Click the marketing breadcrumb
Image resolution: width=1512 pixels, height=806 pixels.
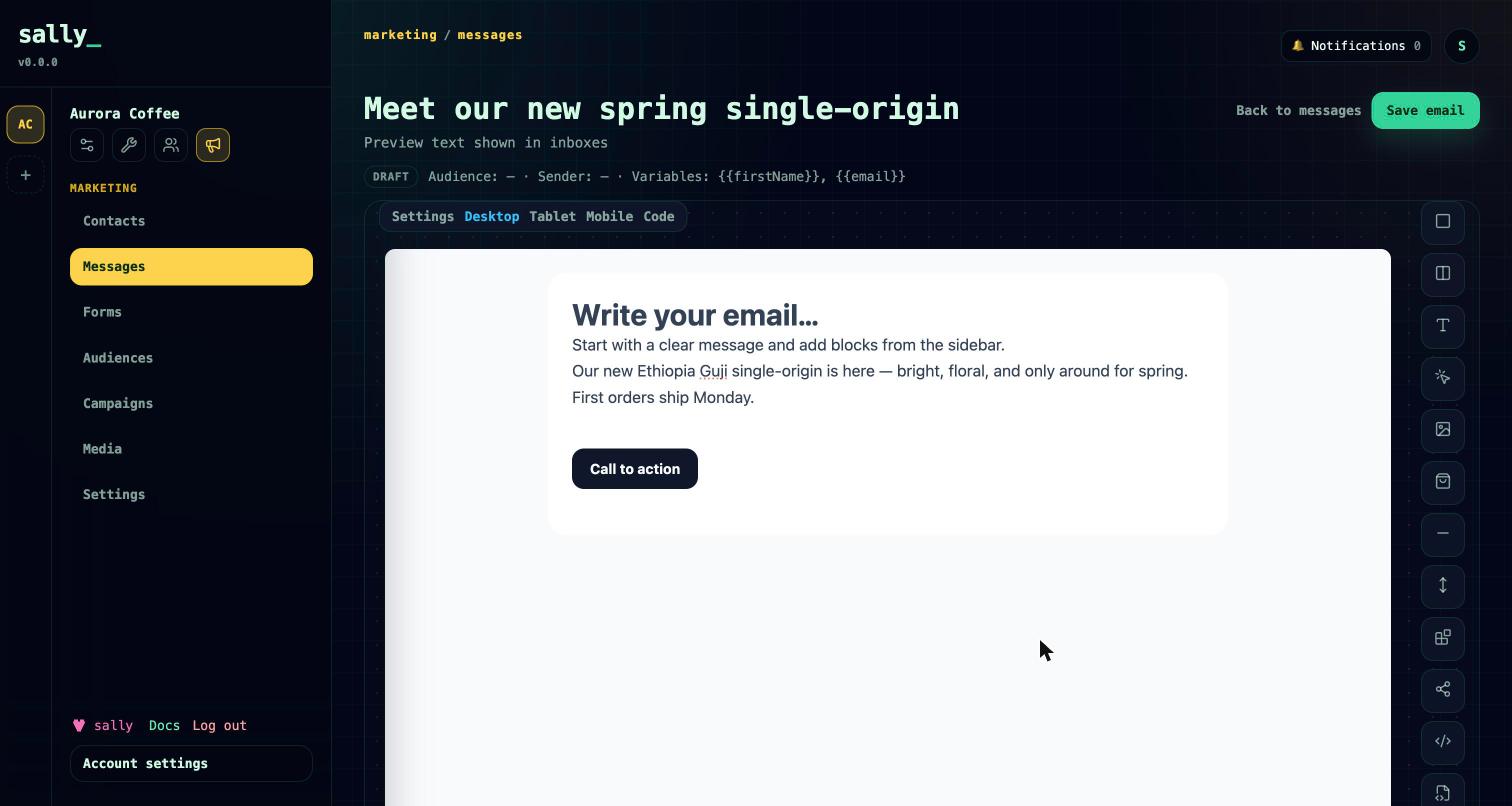click(400, 35)
